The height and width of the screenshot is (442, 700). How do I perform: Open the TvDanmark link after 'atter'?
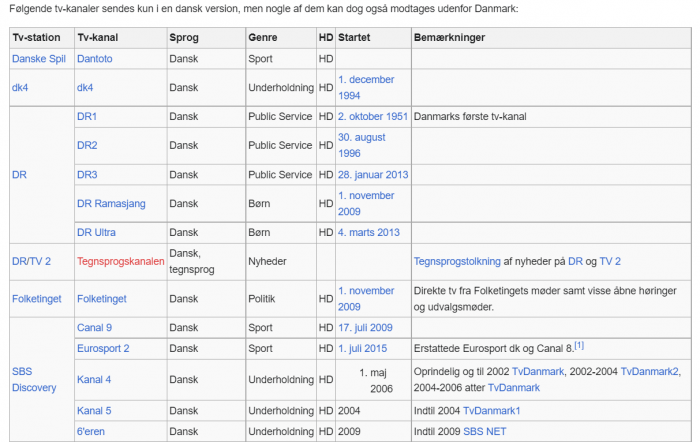click(x=514, y=388)
